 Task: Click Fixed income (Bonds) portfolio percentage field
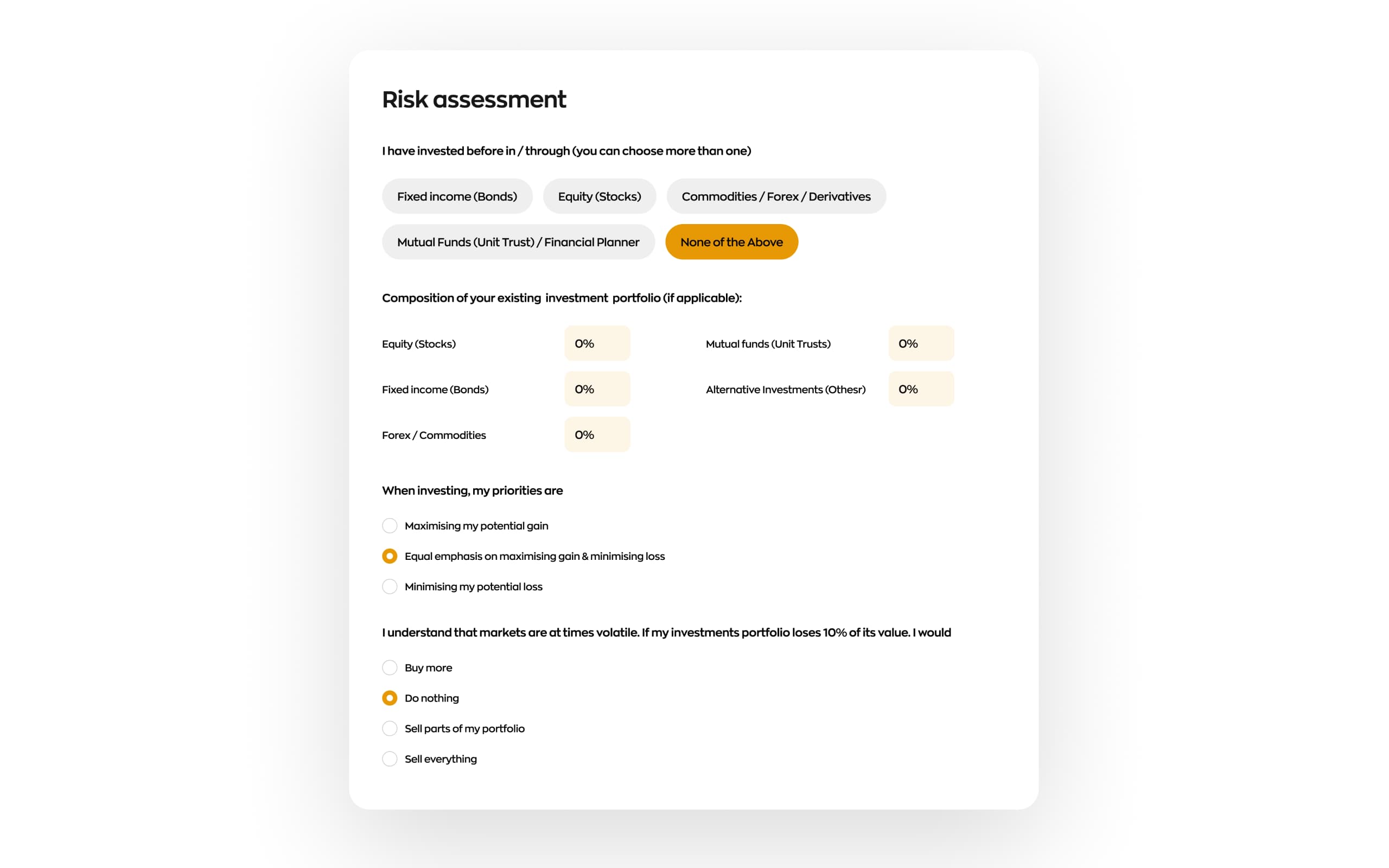pos(597,389)
